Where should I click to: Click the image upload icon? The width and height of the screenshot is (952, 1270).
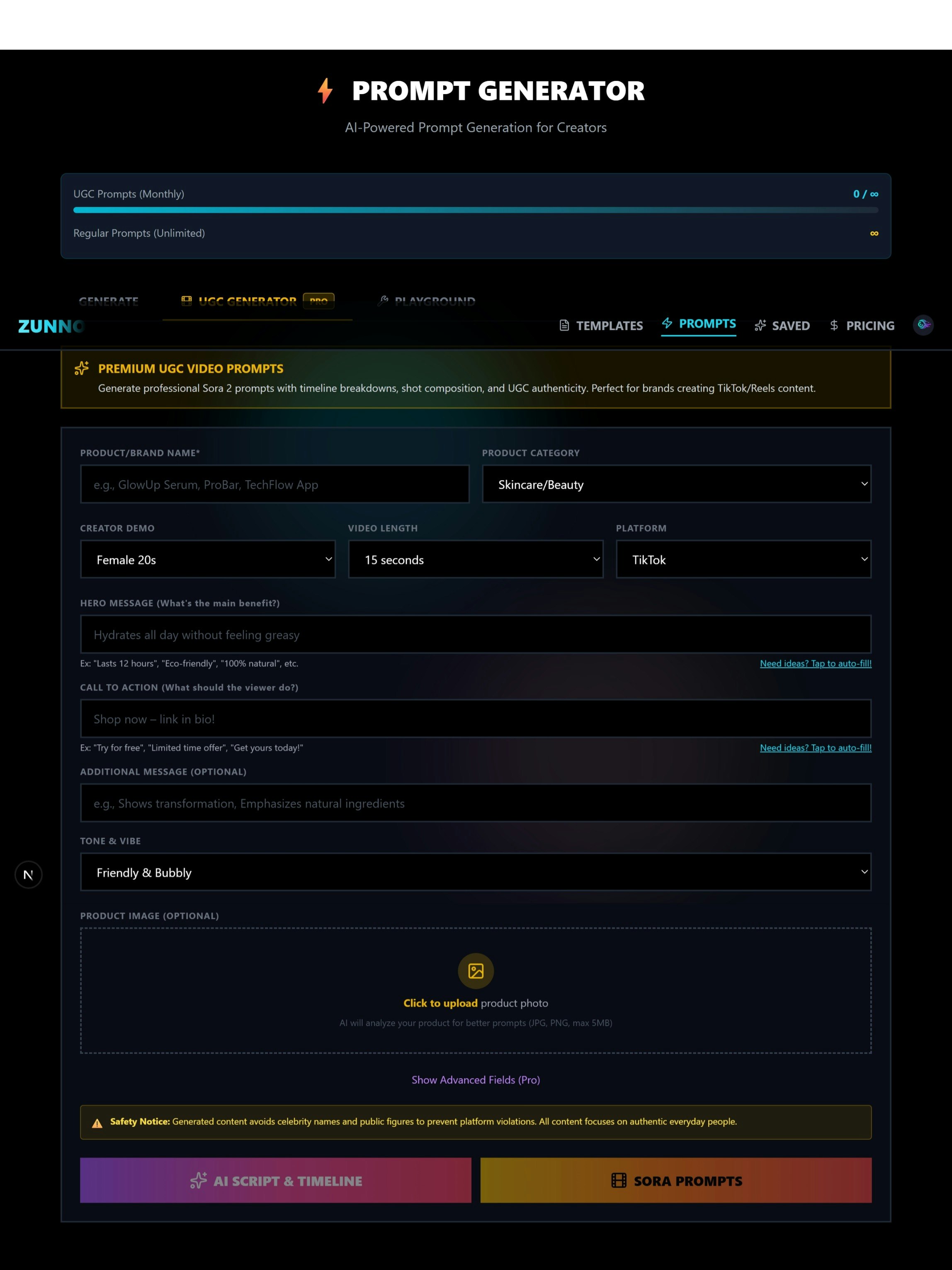(x=476, y=971)
